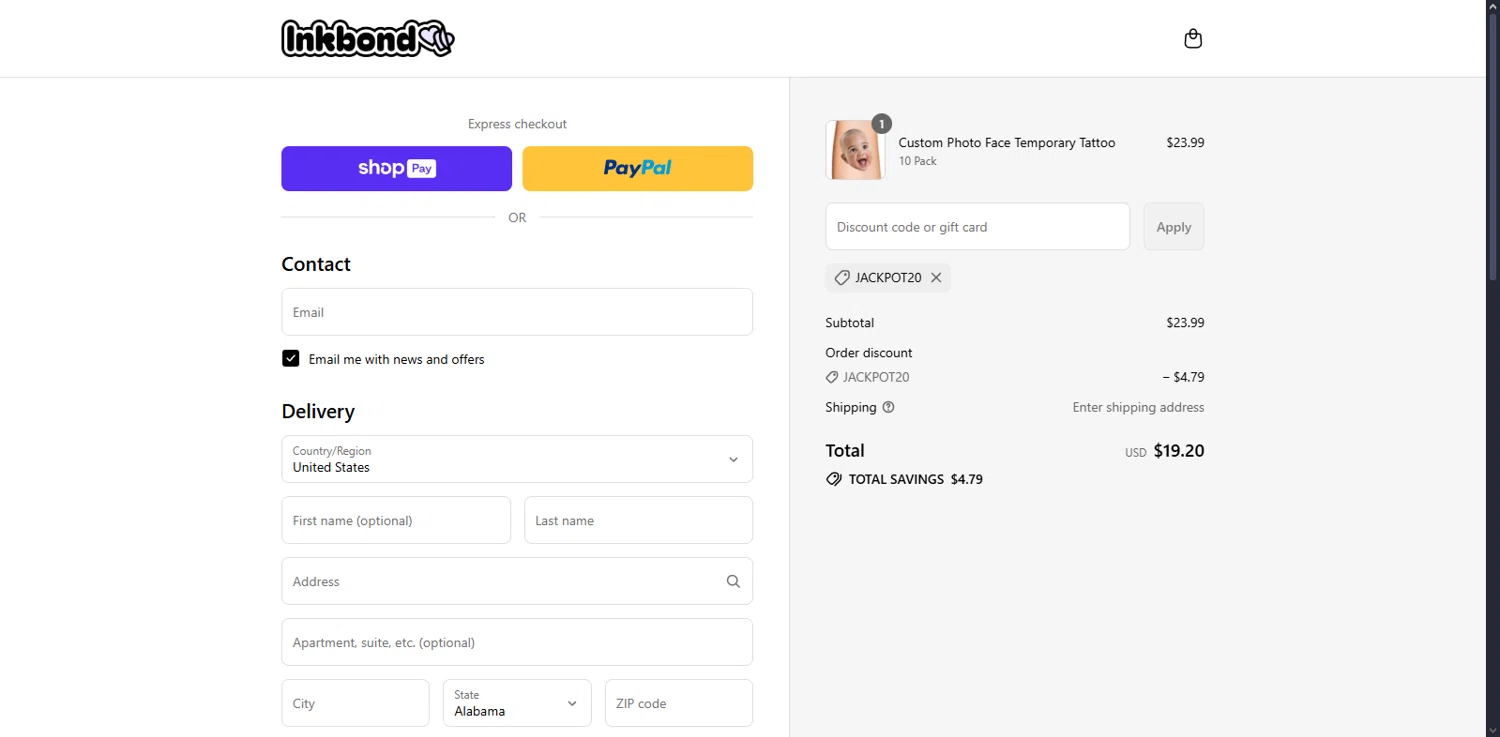Click the $19.20 total amount

click(x=1179, y=451)
